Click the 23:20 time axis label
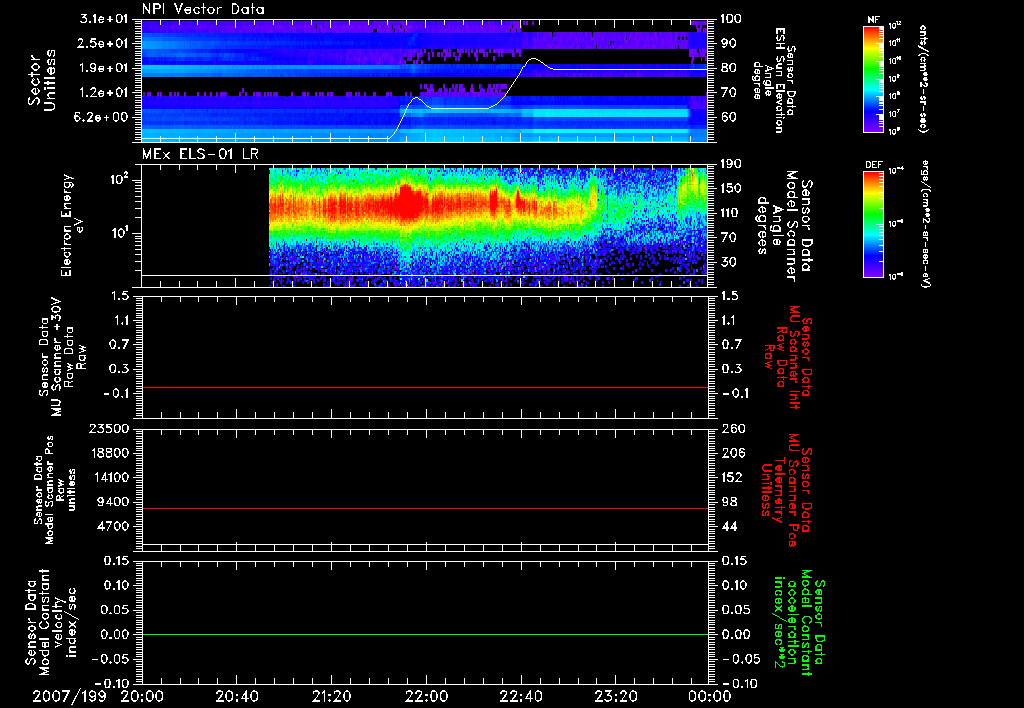The image size is (1024, 708). point(615,697)
